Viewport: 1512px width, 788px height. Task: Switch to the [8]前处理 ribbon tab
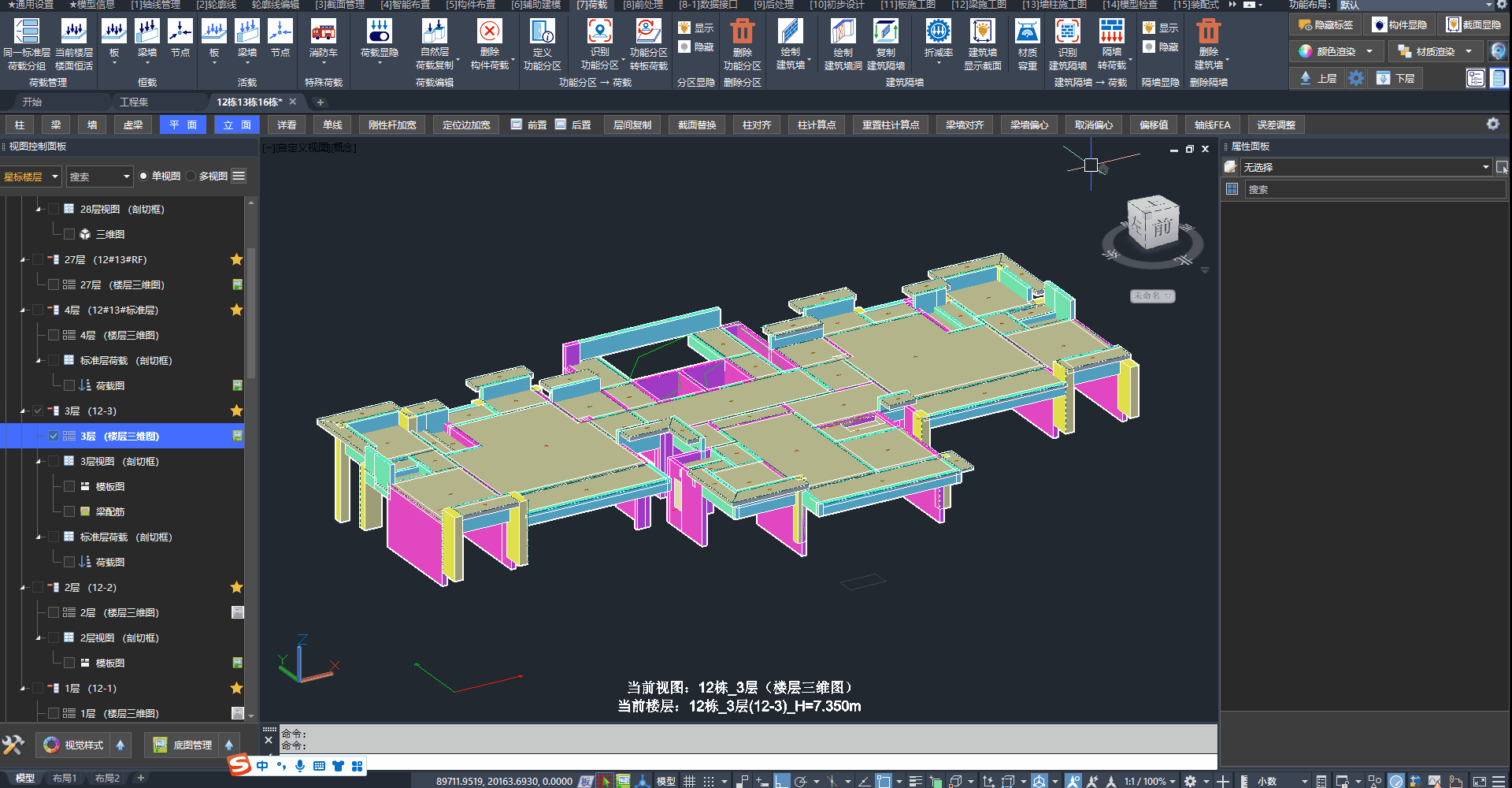(x=643, y=5)
